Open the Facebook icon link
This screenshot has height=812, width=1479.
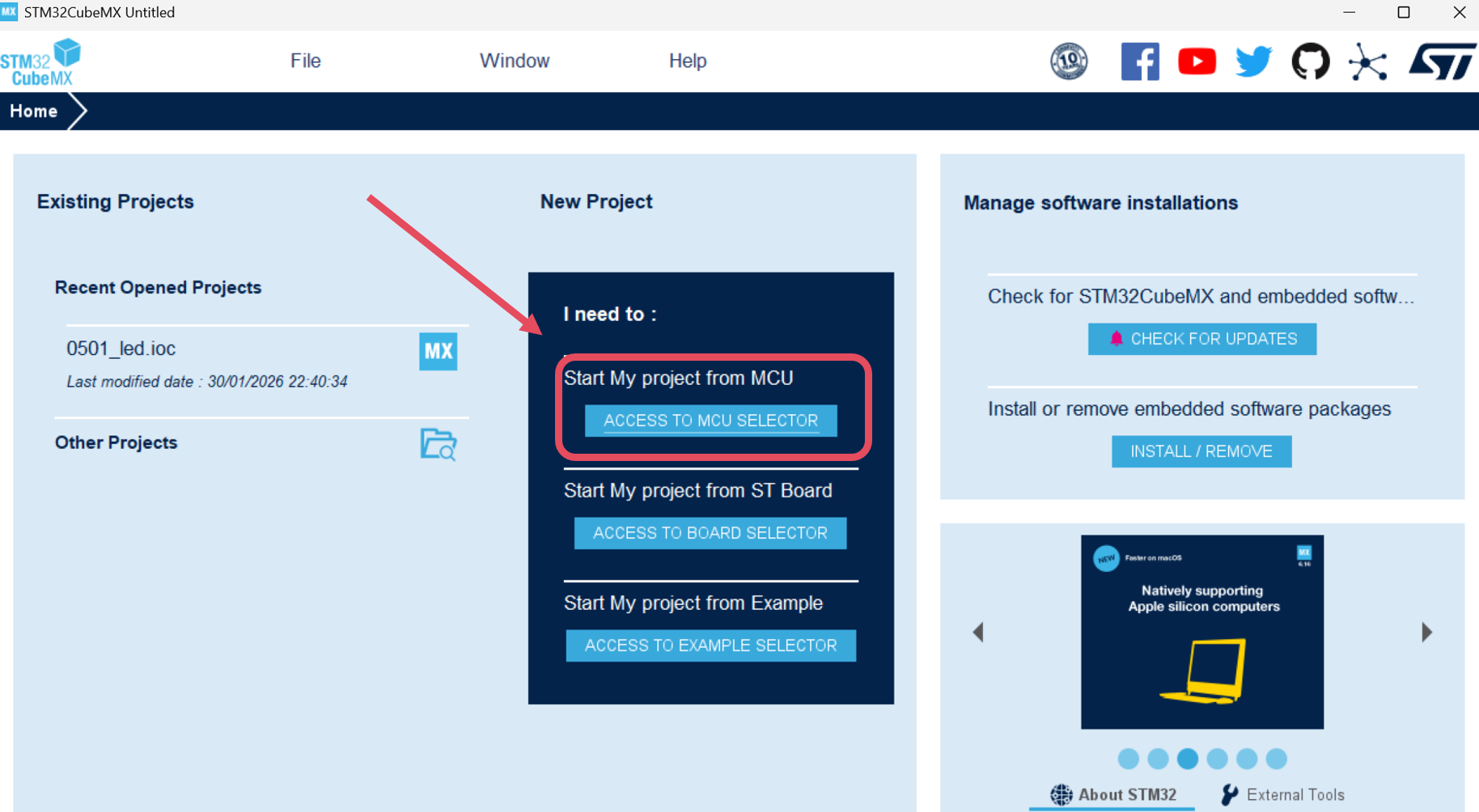tap(1139, 61)
